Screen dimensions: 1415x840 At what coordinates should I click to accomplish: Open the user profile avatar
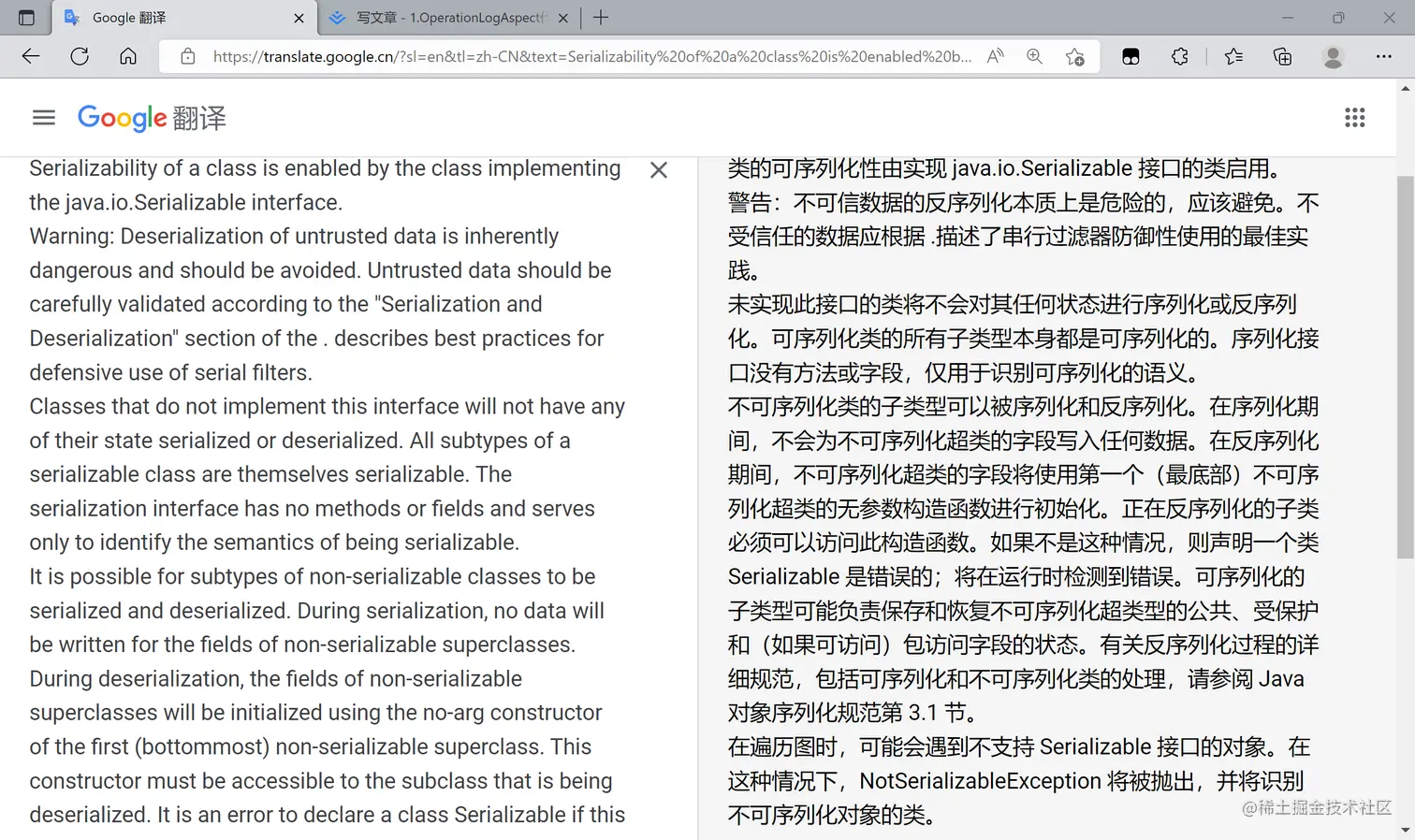point(1333,57)
